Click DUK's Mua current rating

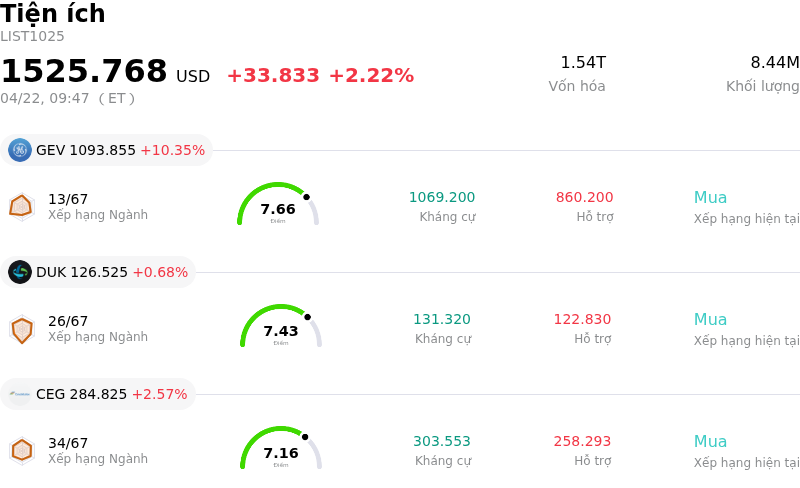pos(710,320)
